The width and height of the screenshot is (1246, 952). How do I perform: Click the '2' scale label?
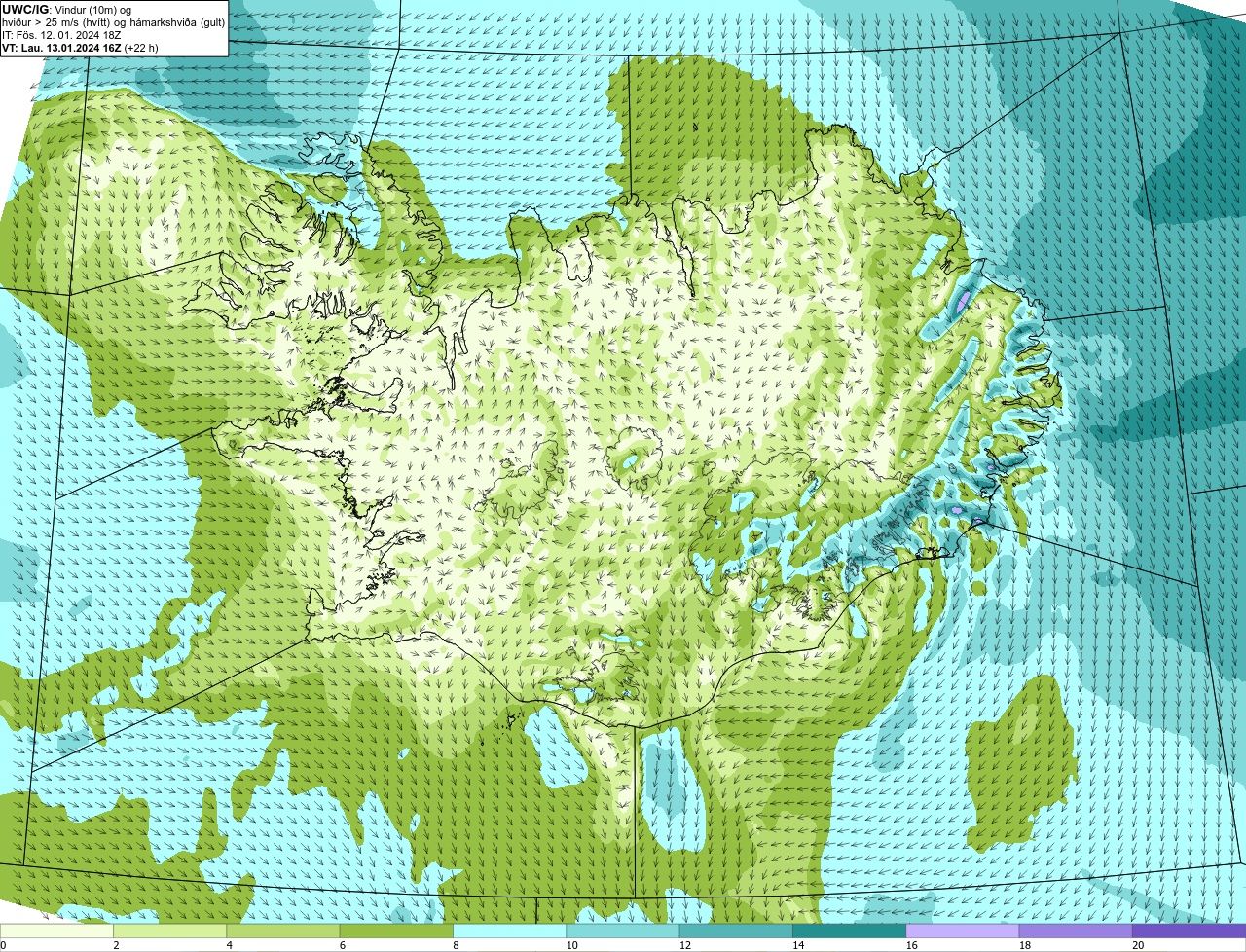point(116,945)
